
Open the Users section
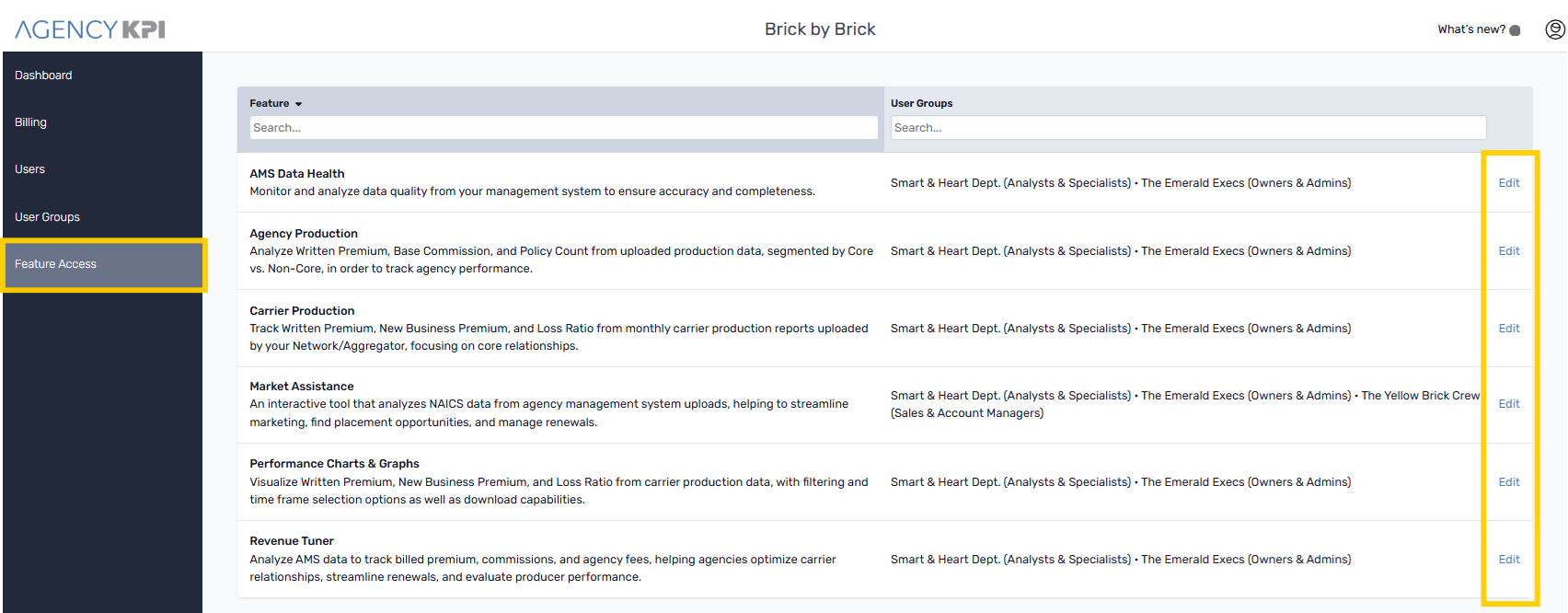(x=29, y=169)
